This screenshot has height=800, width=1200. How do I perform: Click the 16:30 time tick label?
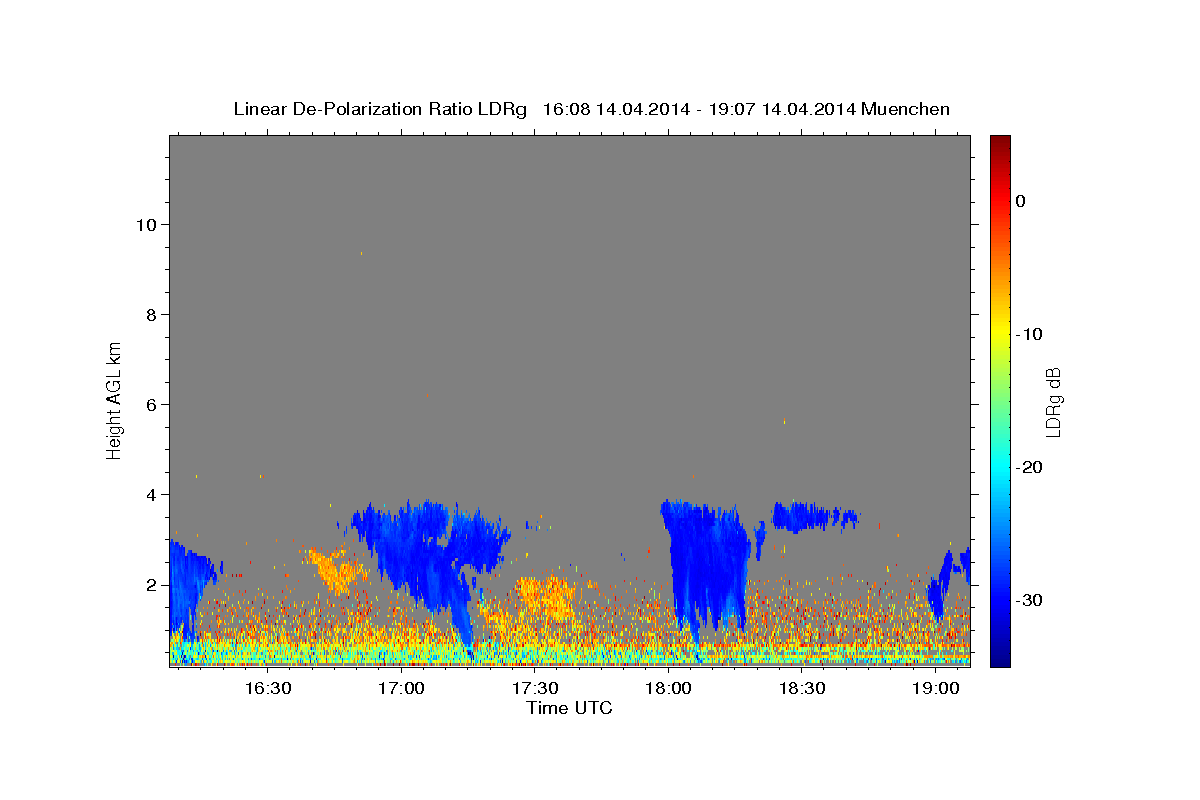(268, 689)
